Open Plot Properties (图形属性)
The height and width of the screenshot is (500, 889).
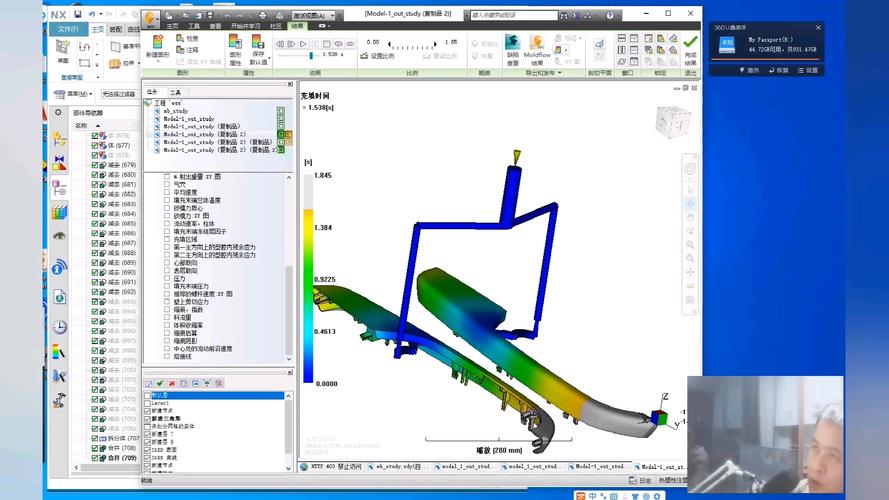point(235,49)
